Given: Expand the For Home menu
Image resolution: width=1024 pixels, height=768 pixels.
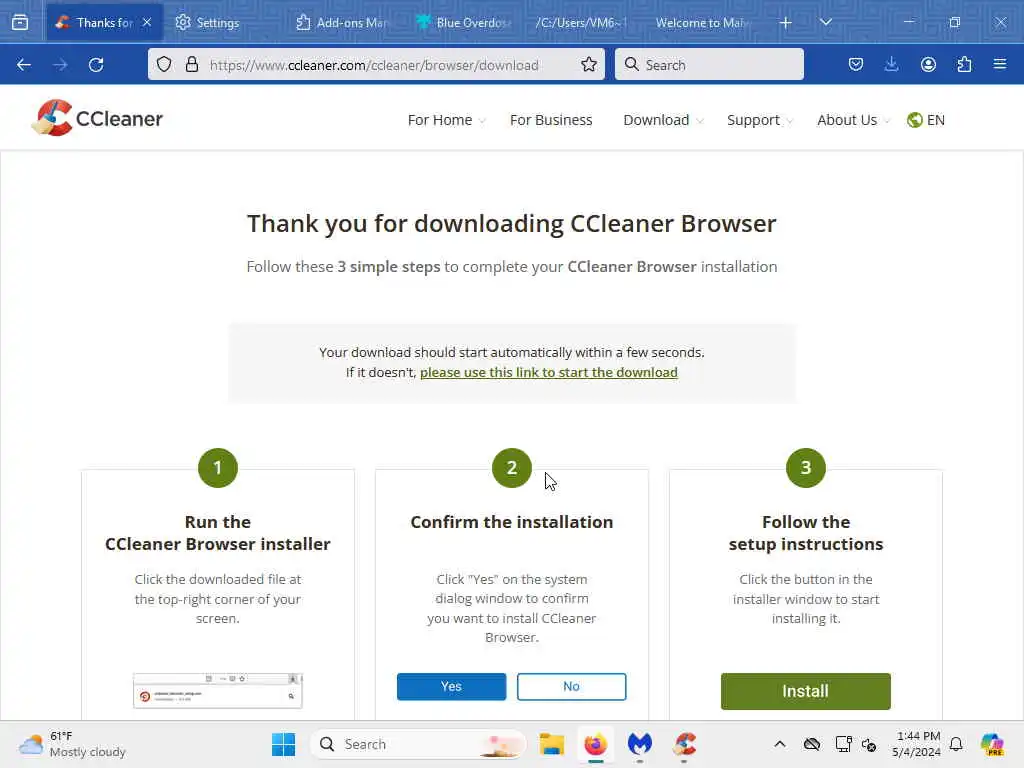Looking at the screenshot, I should 447,120.
